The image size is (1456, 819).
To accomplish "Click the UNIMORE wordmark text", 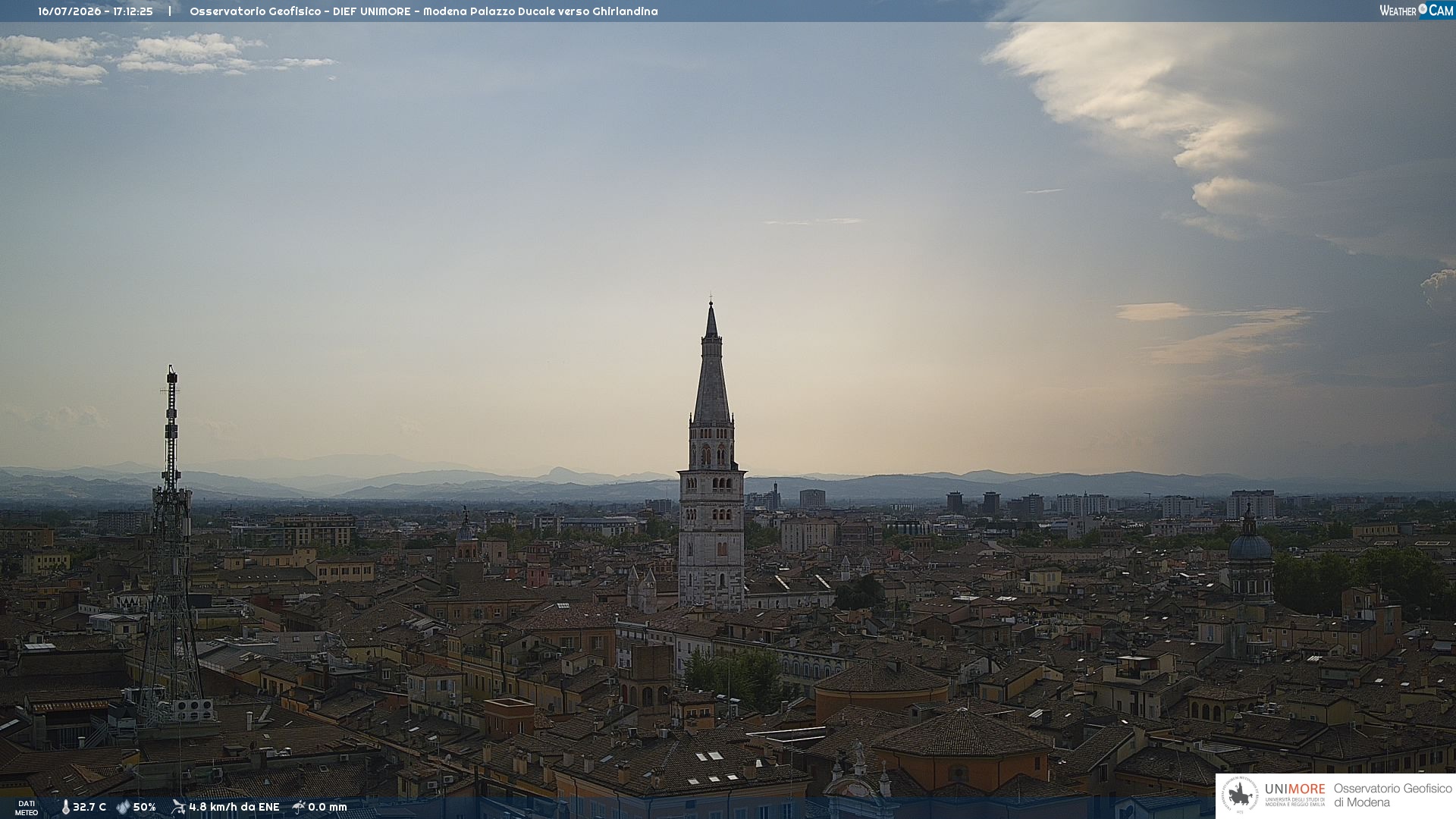I will (x=1295, y=789).
